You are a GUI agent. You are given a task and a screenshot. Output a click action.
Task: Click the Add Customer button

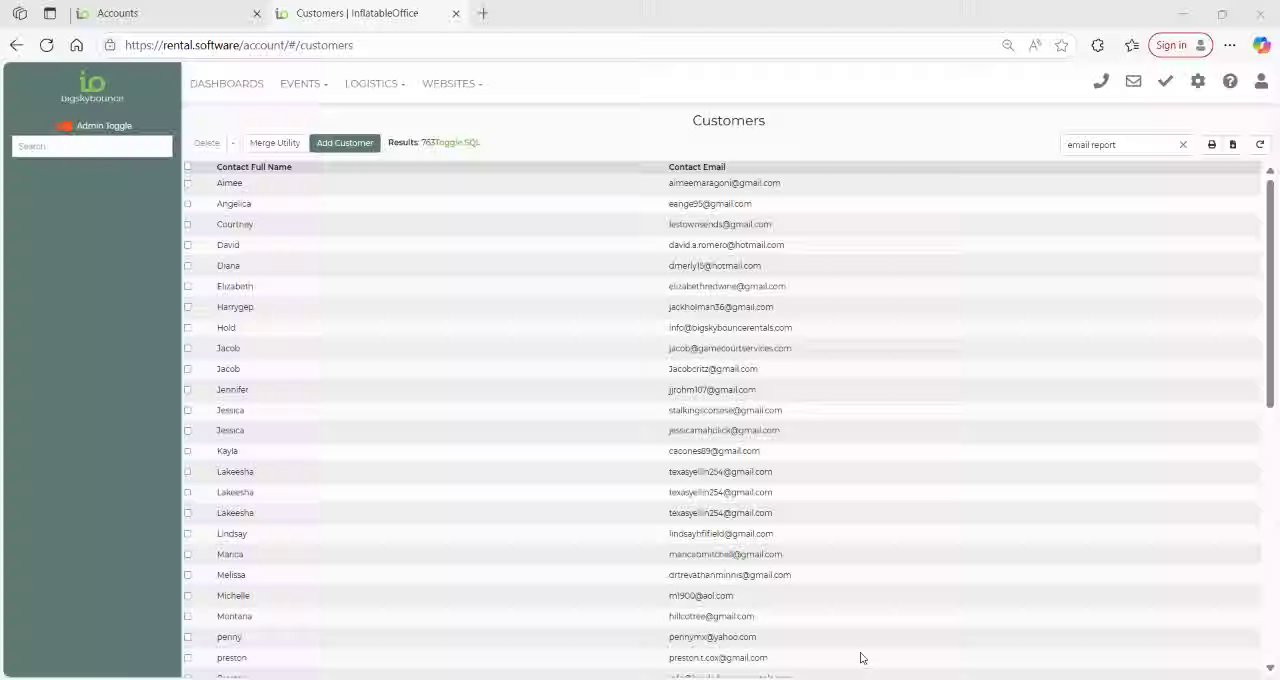345,143
